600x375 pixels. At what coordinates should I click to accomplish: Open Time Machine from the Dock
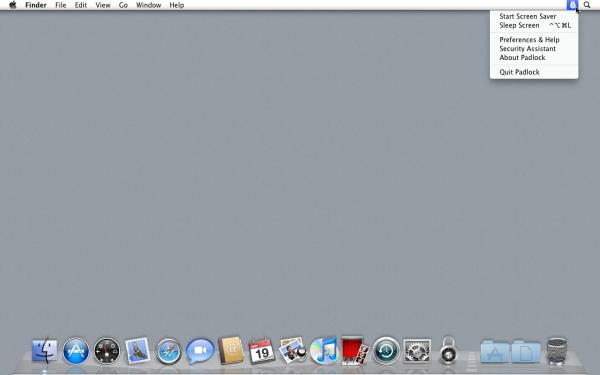(386, 351)
